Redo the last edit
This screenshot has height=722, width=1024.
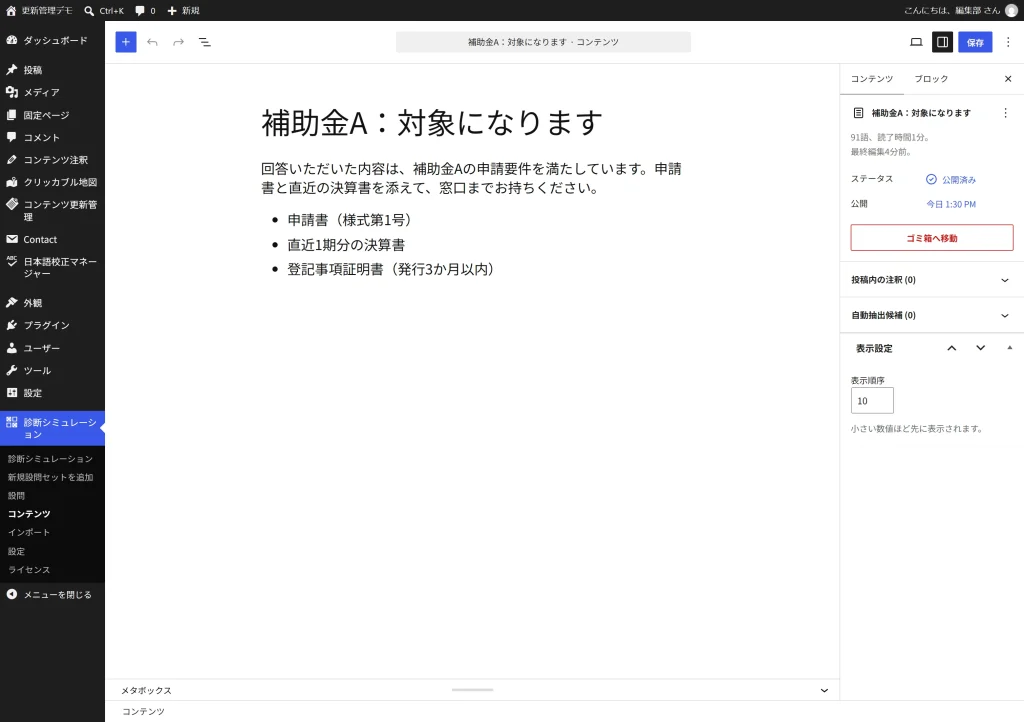[178, 42]
